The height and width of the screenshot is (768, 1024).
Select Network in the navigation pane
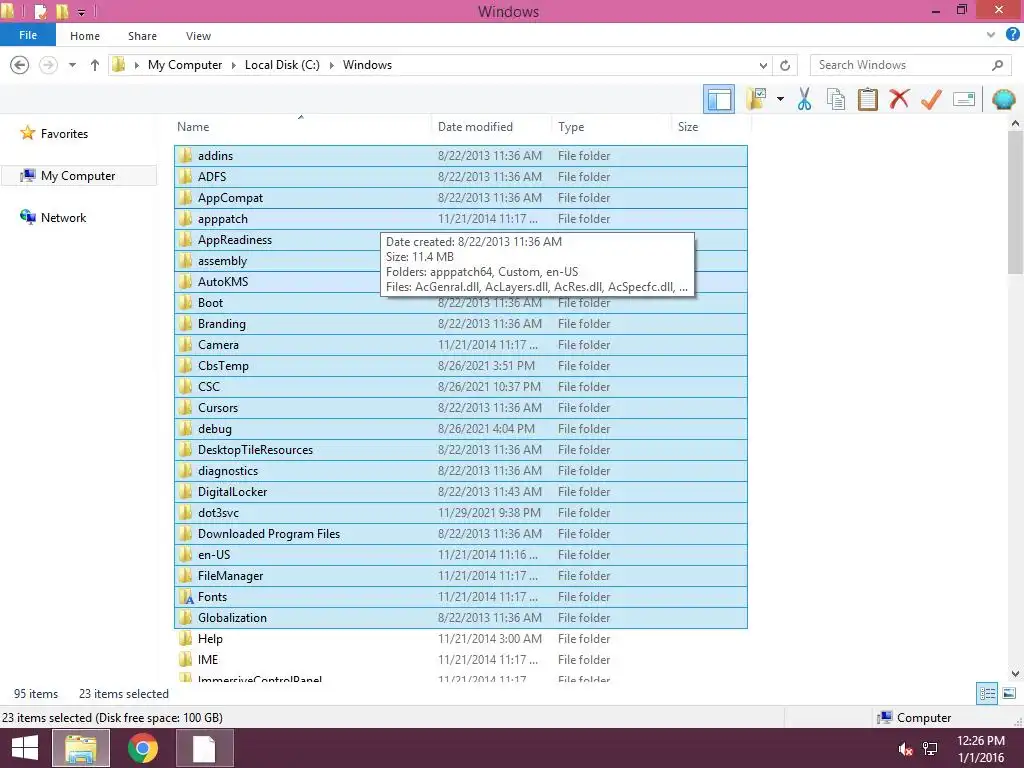63,217
